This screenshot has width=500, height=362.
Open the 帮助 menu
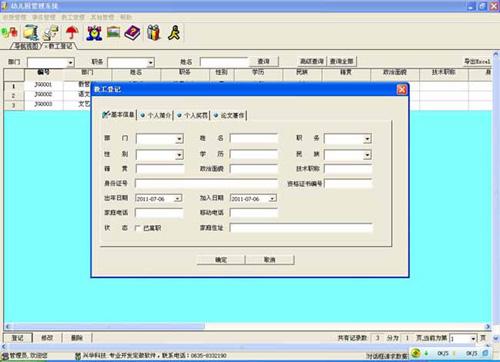[126, 17]
